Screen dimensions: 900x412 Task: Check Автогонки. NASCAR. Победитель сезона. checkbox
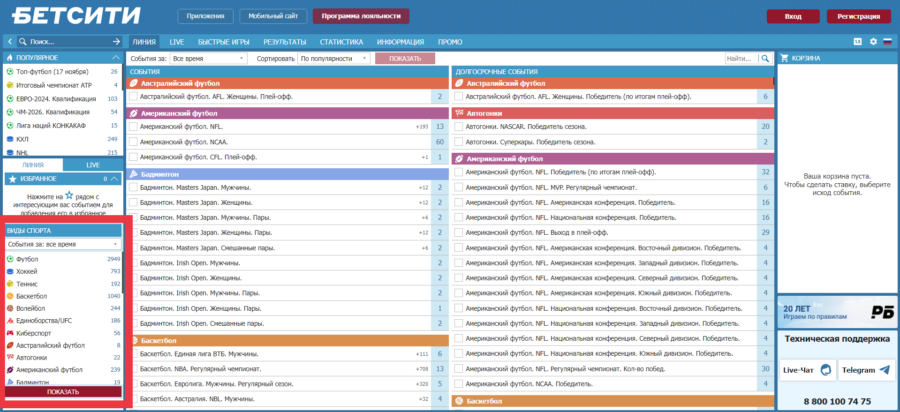click(459, 127)
